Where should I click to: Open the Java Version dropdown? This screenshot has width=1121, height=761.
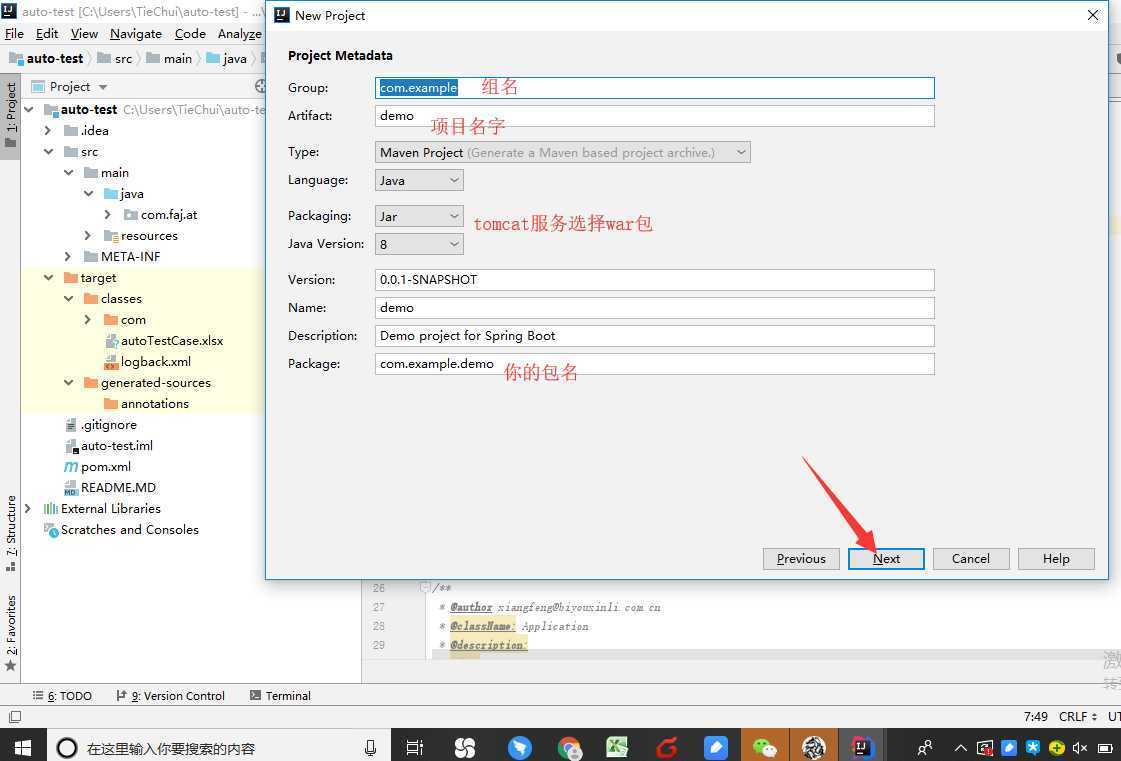pos(419,244)
